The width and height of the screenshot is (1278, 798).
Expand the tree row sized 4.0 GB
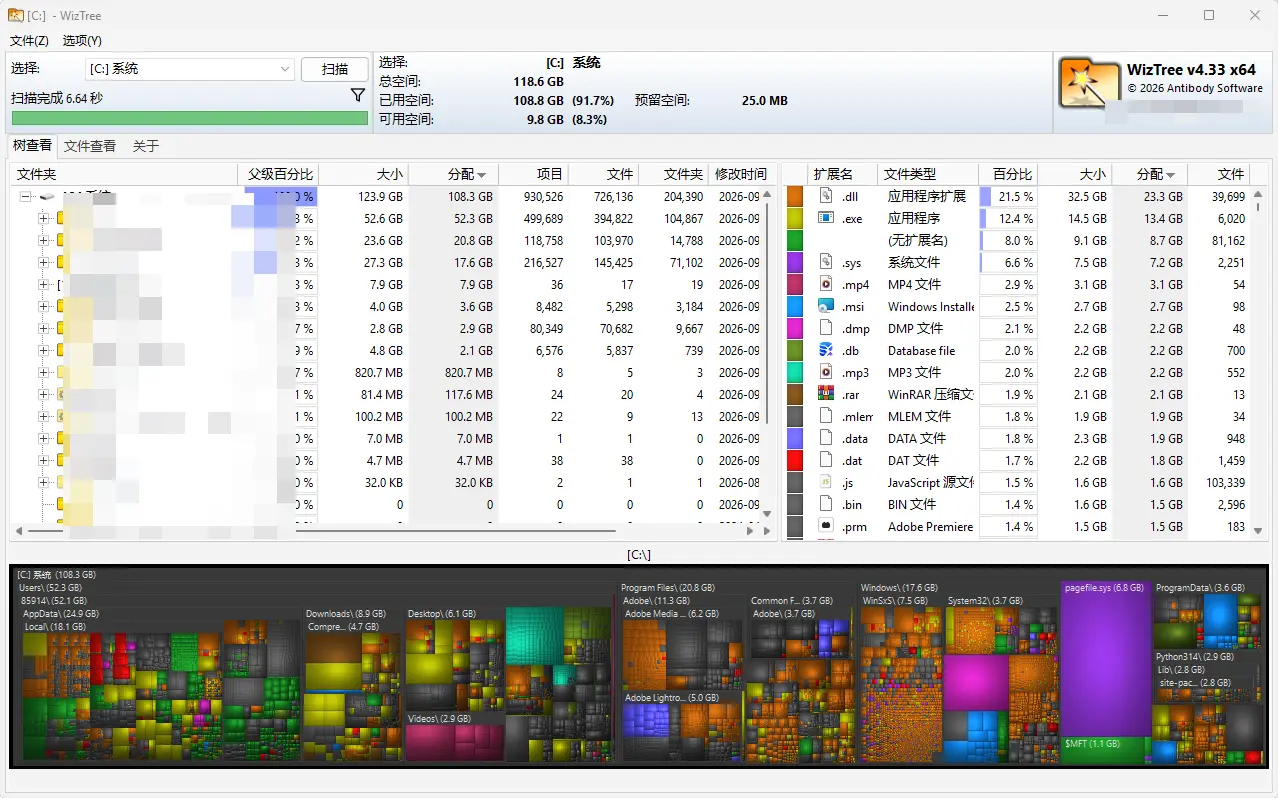(x=44, y=306)
